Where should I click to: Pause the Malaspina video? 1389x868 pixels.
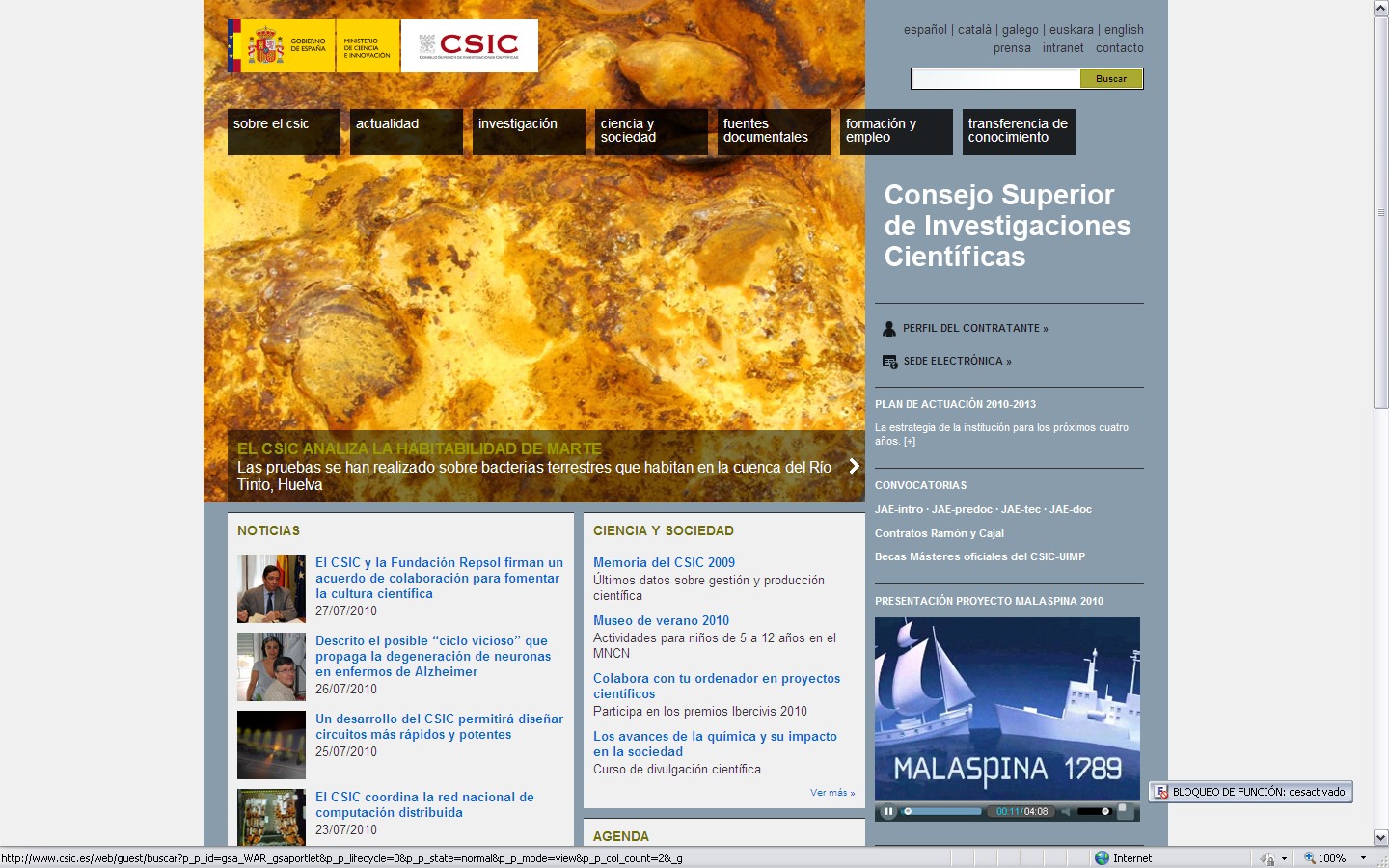coord(888,811)
